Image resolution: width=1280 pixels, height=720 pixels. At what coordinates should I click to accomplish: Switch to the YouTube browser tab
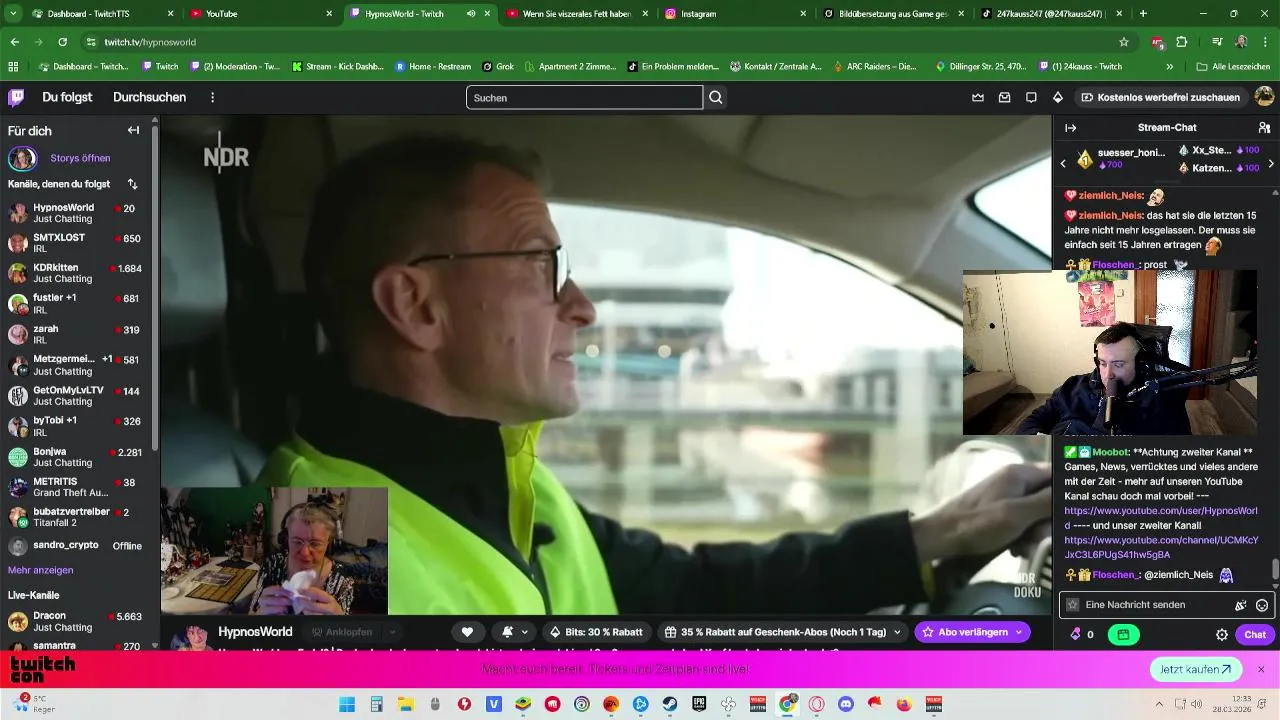pos(260,14)
